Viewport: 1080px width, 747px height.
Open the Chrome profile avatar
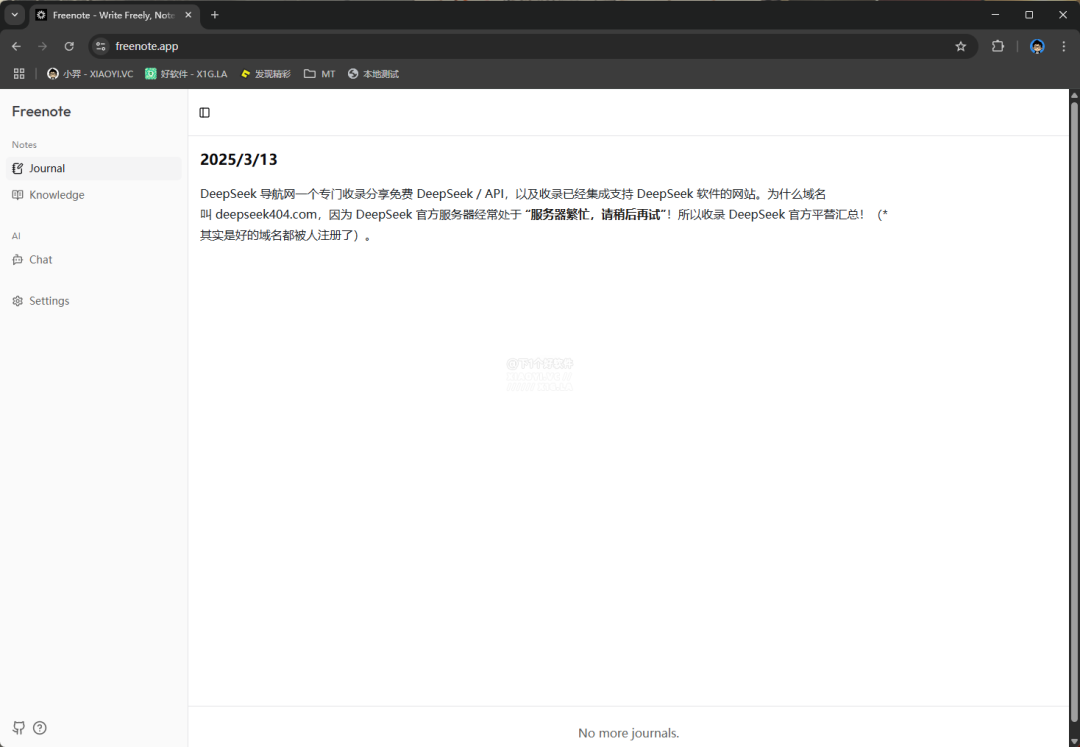point(1037,46)
